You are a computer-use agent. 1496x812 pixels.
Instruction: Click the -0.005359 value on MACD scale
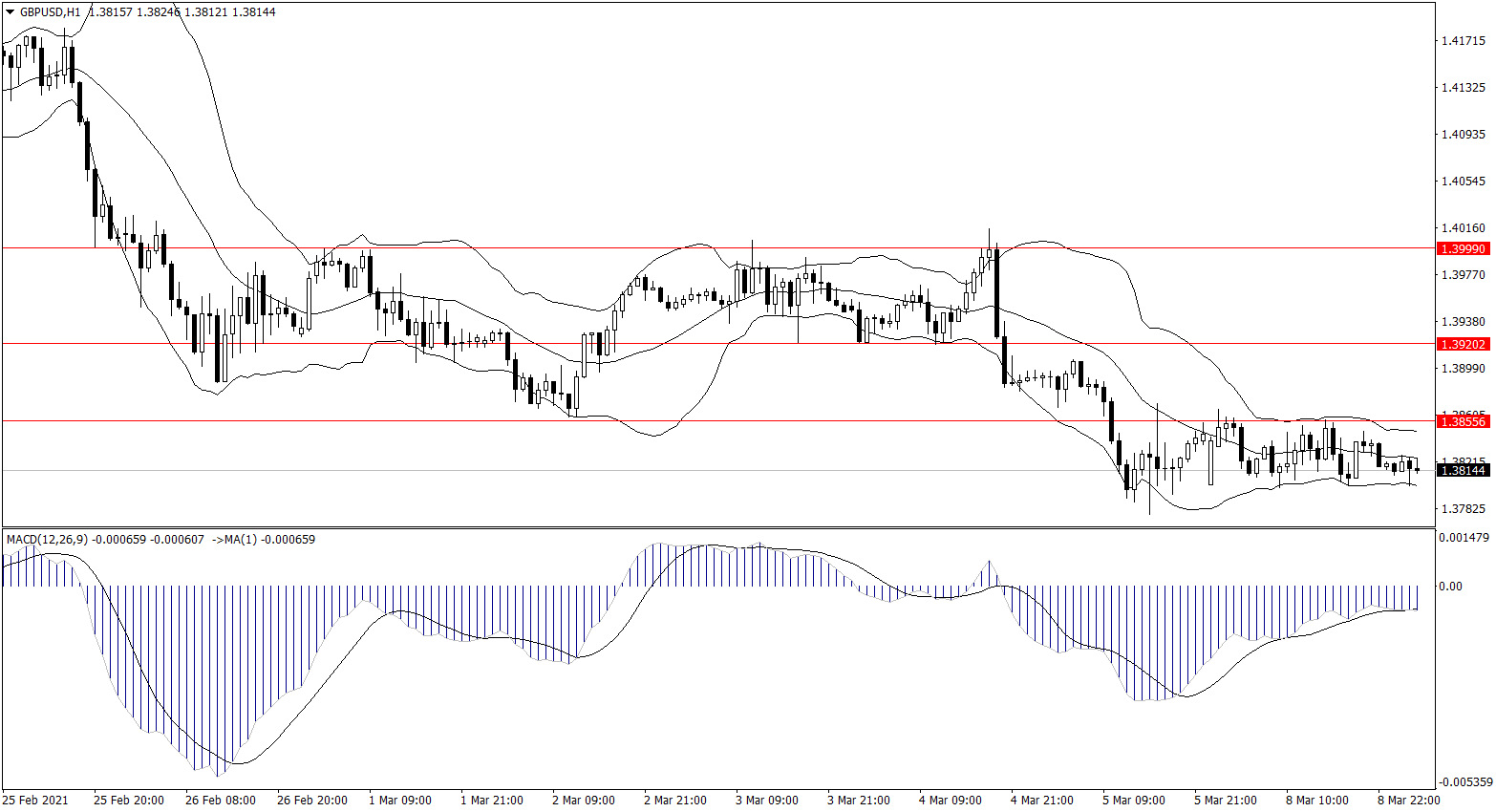(x=1464, y=782)
